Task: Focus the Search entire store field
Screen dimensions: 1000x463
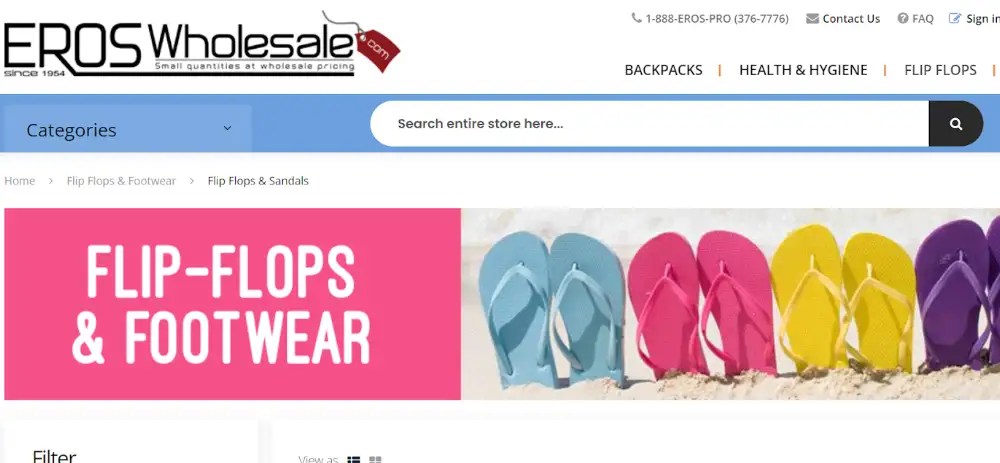Action: (x=649, y=124)
